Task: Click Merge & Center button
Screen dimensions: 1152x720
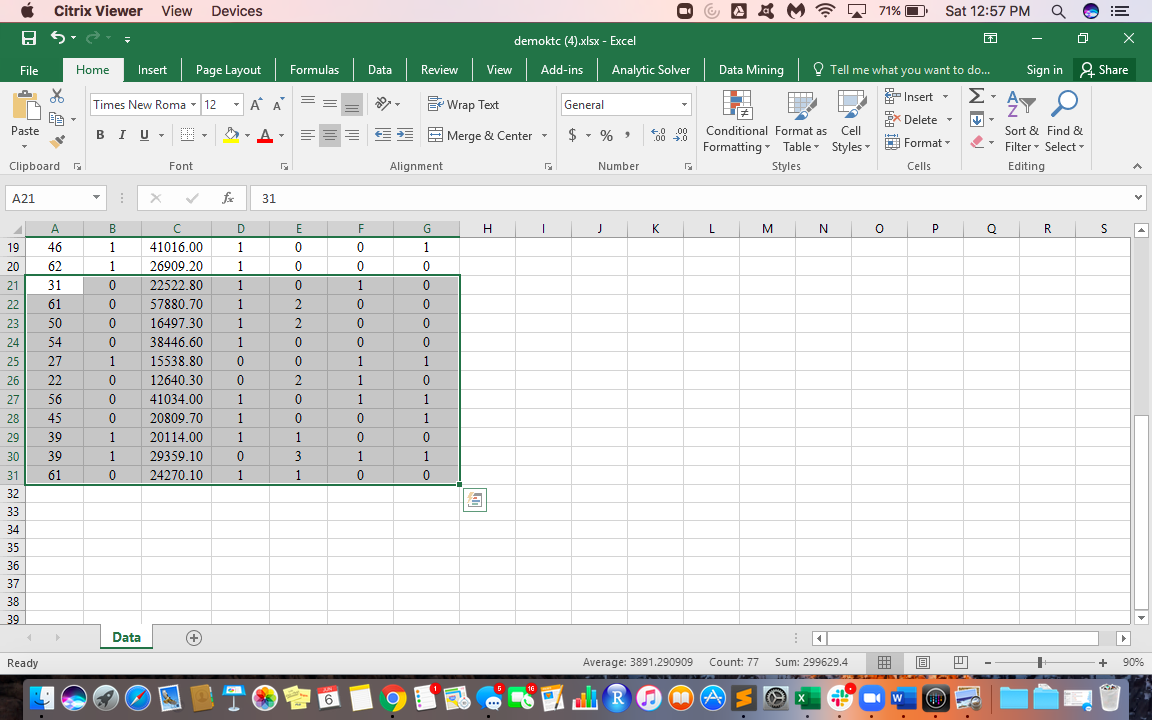Action: click(x=480, y=135)
